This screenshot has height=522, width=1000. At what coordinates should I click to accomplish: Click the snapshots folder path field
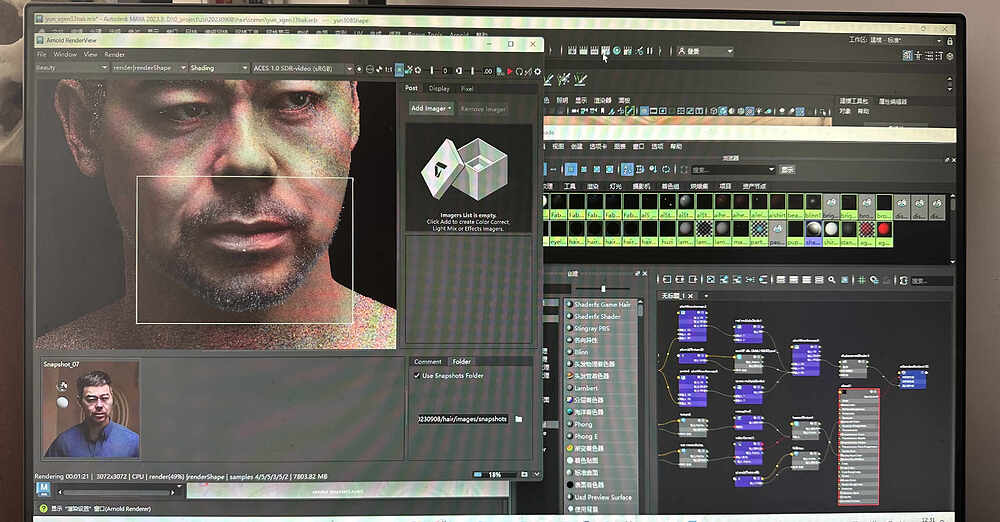coord(463,419)
